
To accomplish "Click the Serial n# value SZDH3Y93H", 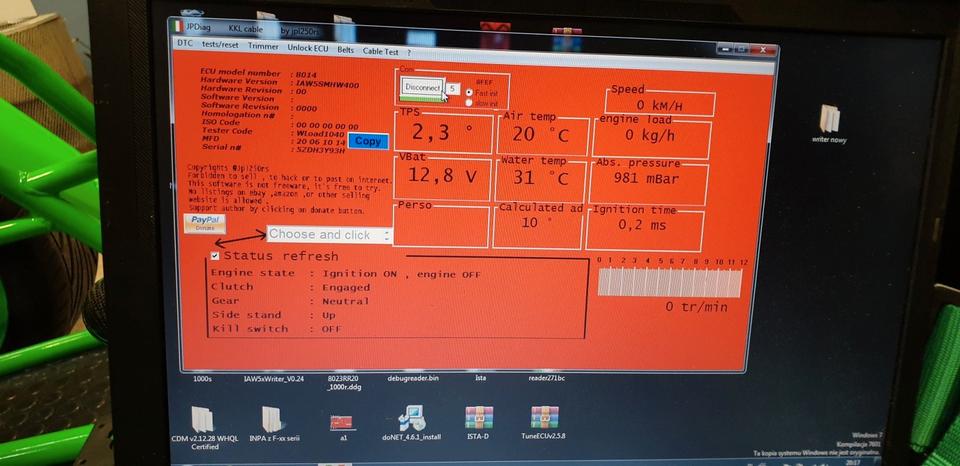I will click(x=320, y=149).
